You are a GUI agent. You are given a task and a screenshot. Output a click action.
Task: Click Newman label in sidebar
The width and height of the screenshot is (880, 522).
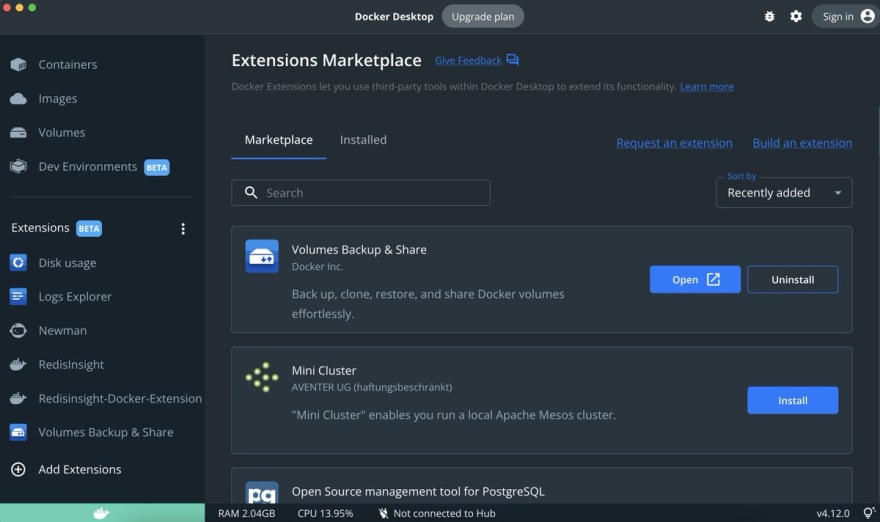coord(62,331)
